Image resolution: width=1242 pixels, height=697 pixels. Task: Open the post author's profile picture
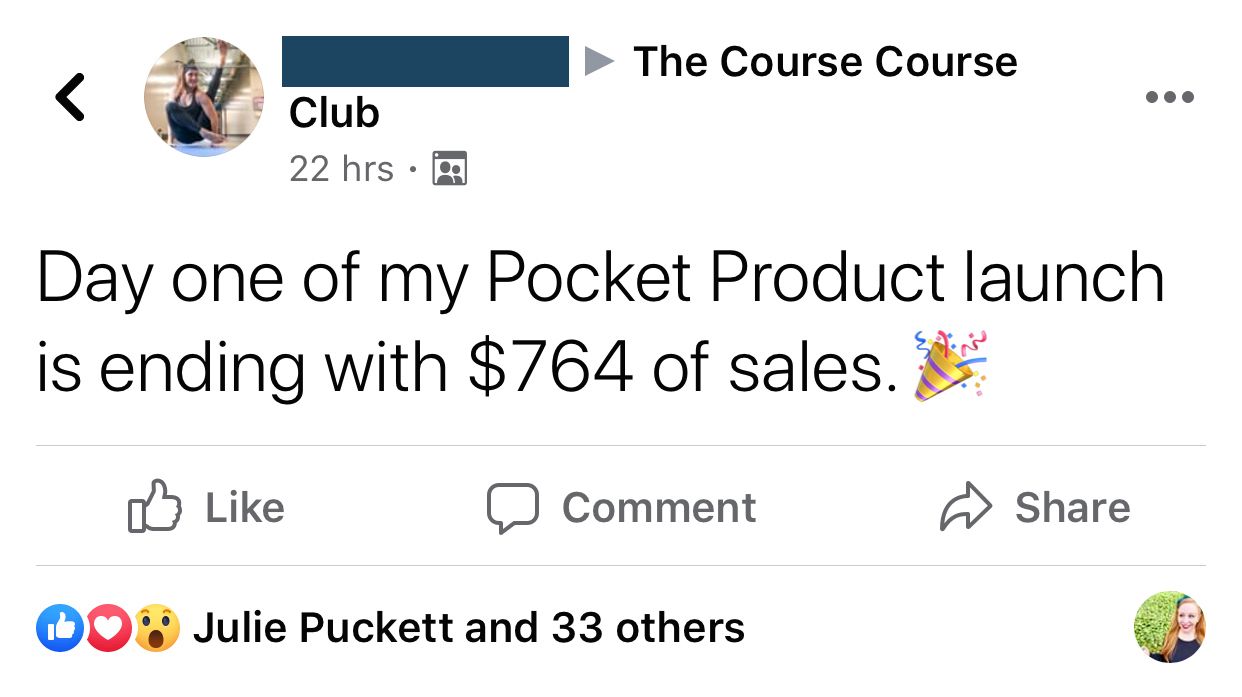tap(204, 97)
